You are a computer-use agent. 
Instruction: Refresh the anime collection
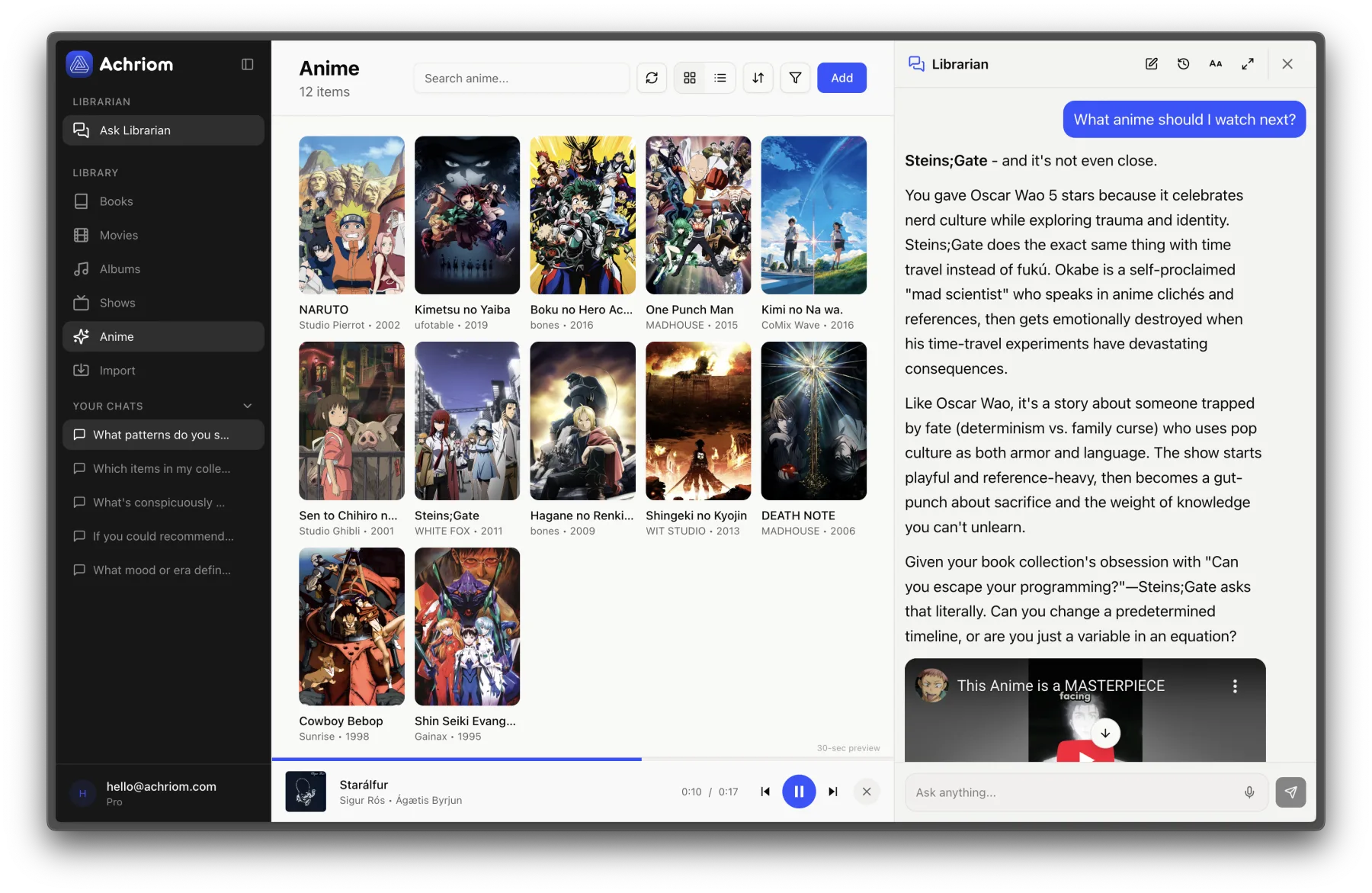(x=652, y=78)
